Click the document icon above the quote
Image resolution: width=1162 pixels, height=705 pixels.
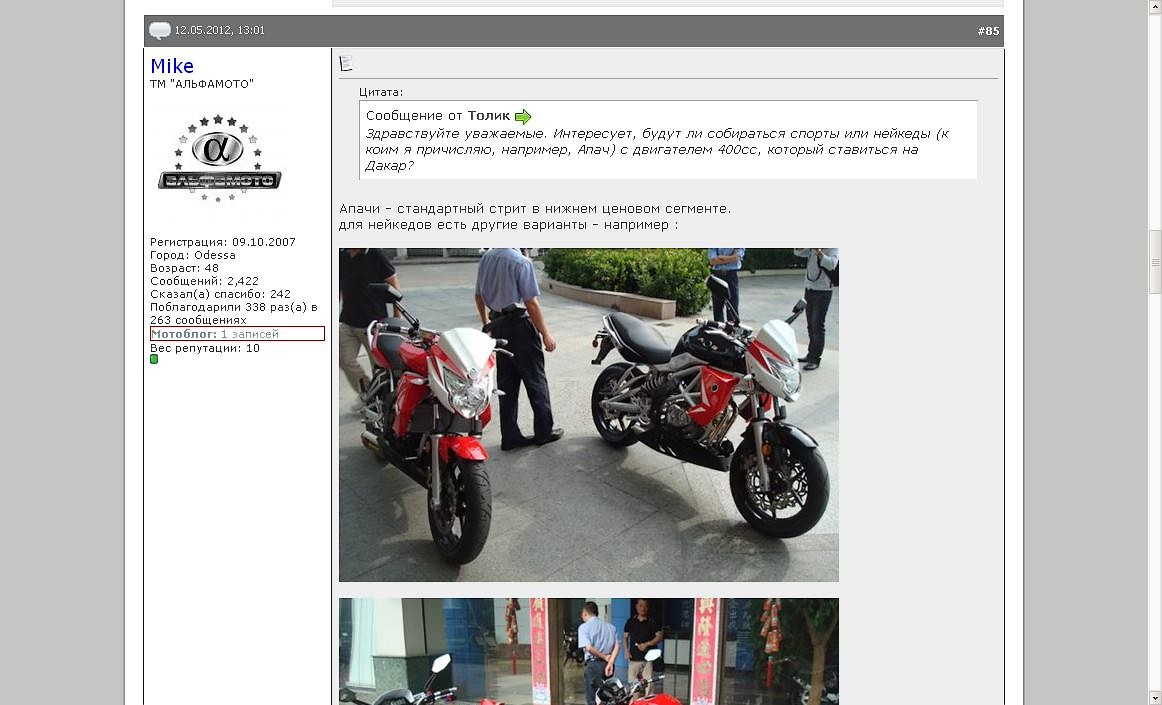[346, 64]
